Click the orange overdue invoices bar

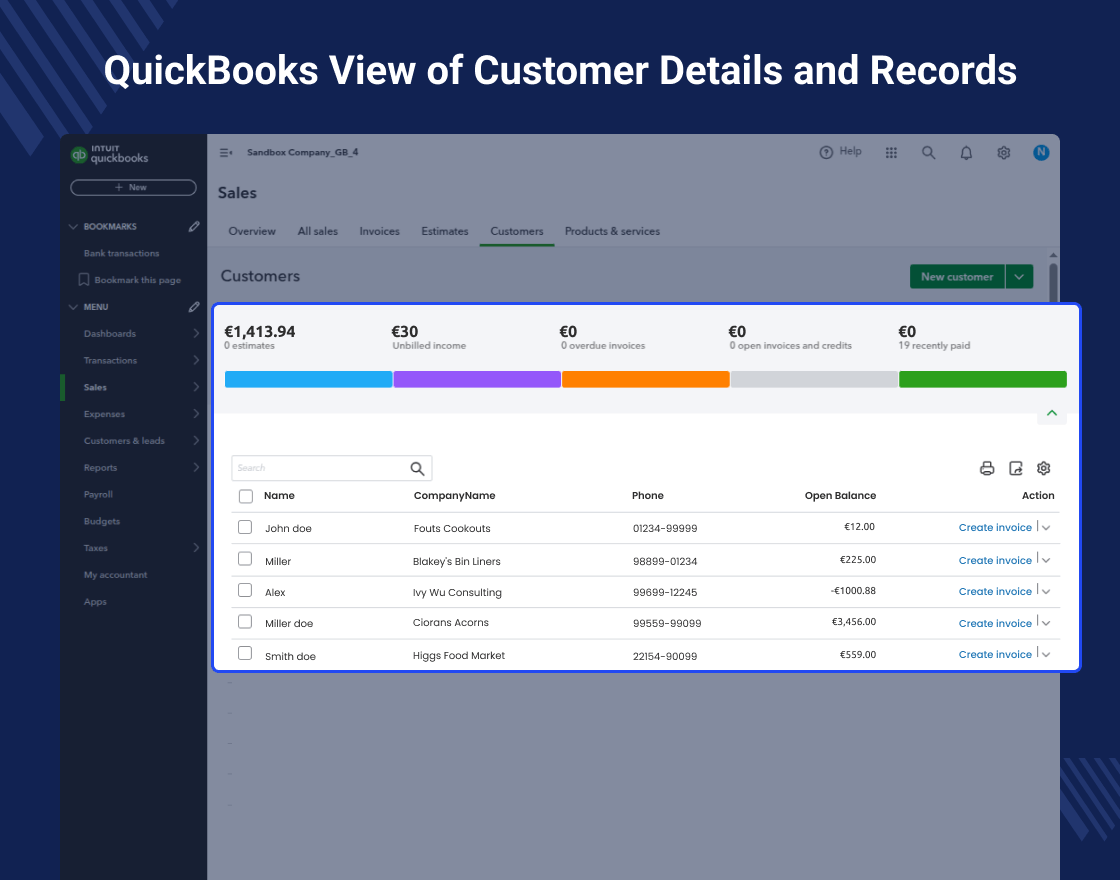coord(646,379)
